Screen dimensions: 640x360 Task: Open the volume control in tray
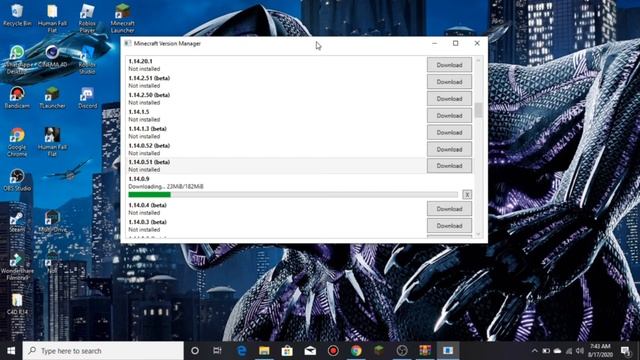580,351
